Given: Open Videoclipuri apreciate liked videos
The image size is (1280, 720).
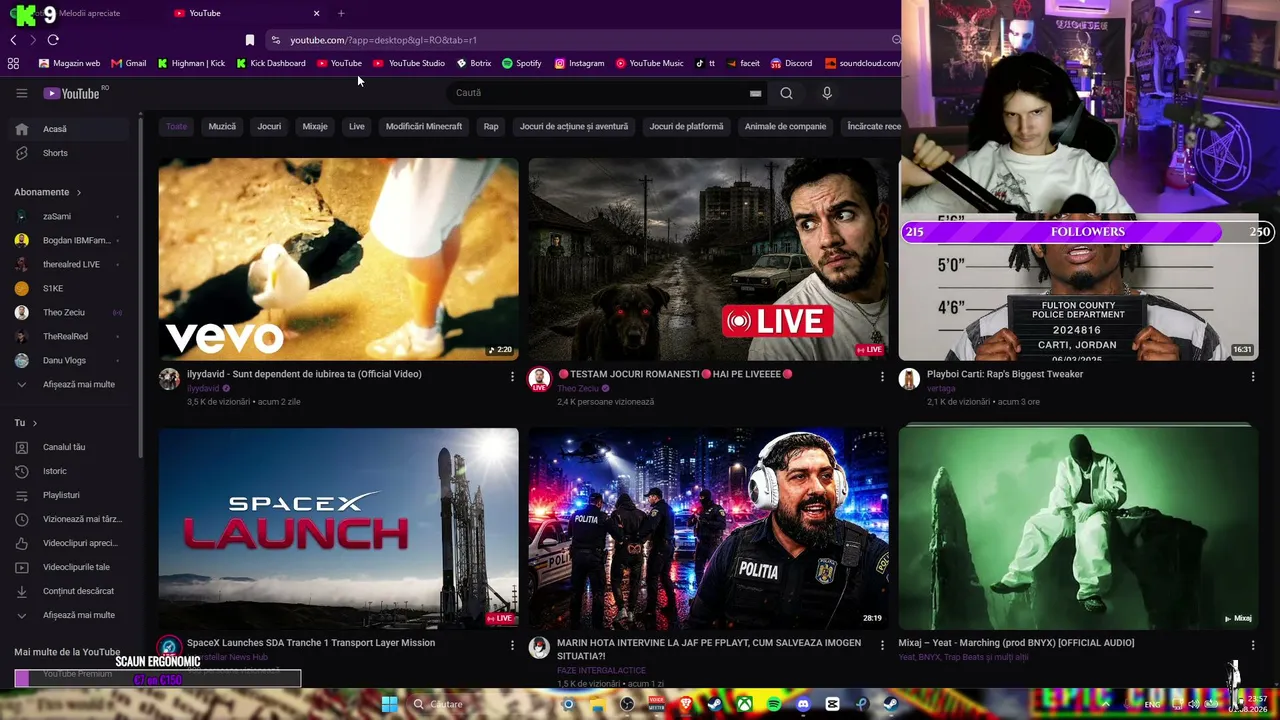Looking at the screenshot, I should point(70,543).
